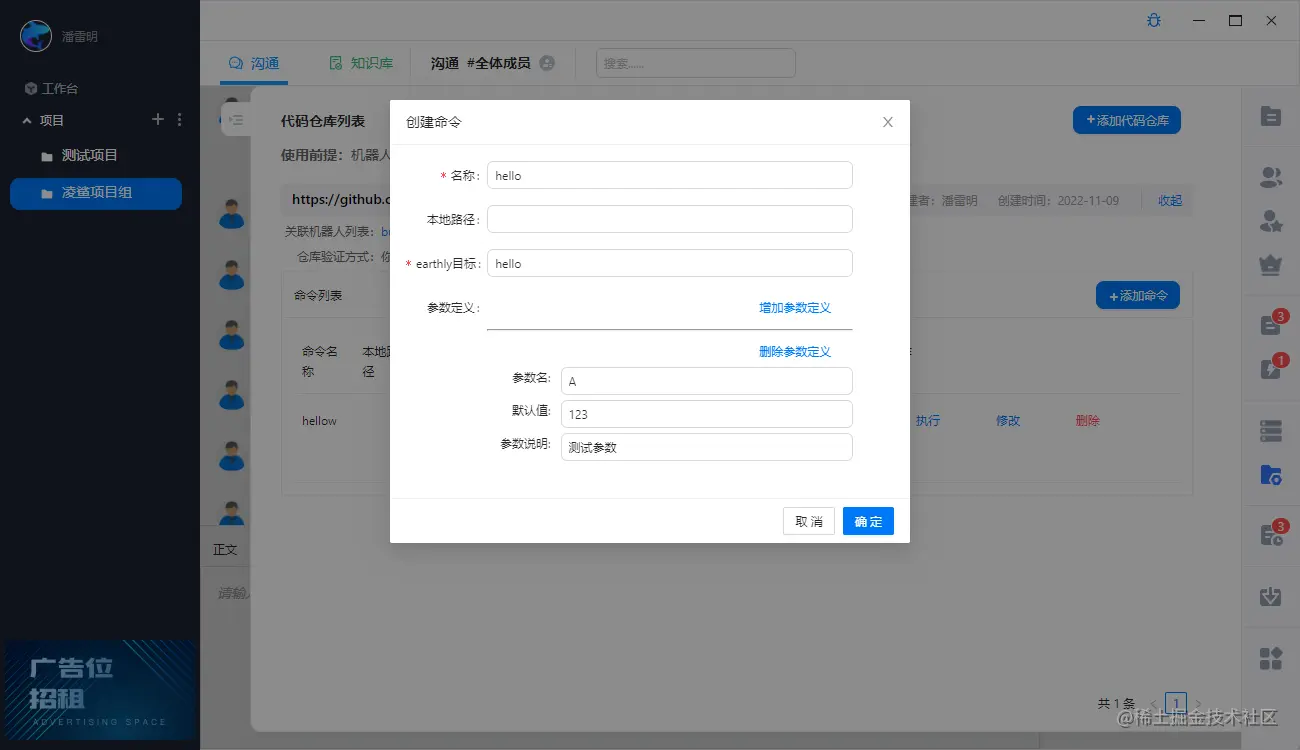Open the starred user icon in right sidebar

coord(1271,221)
